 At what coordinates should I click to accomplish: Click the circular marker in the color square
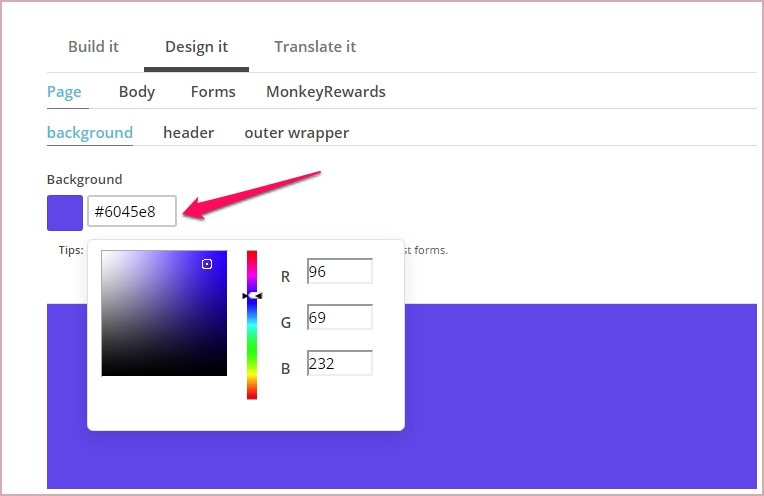(207, 264)
